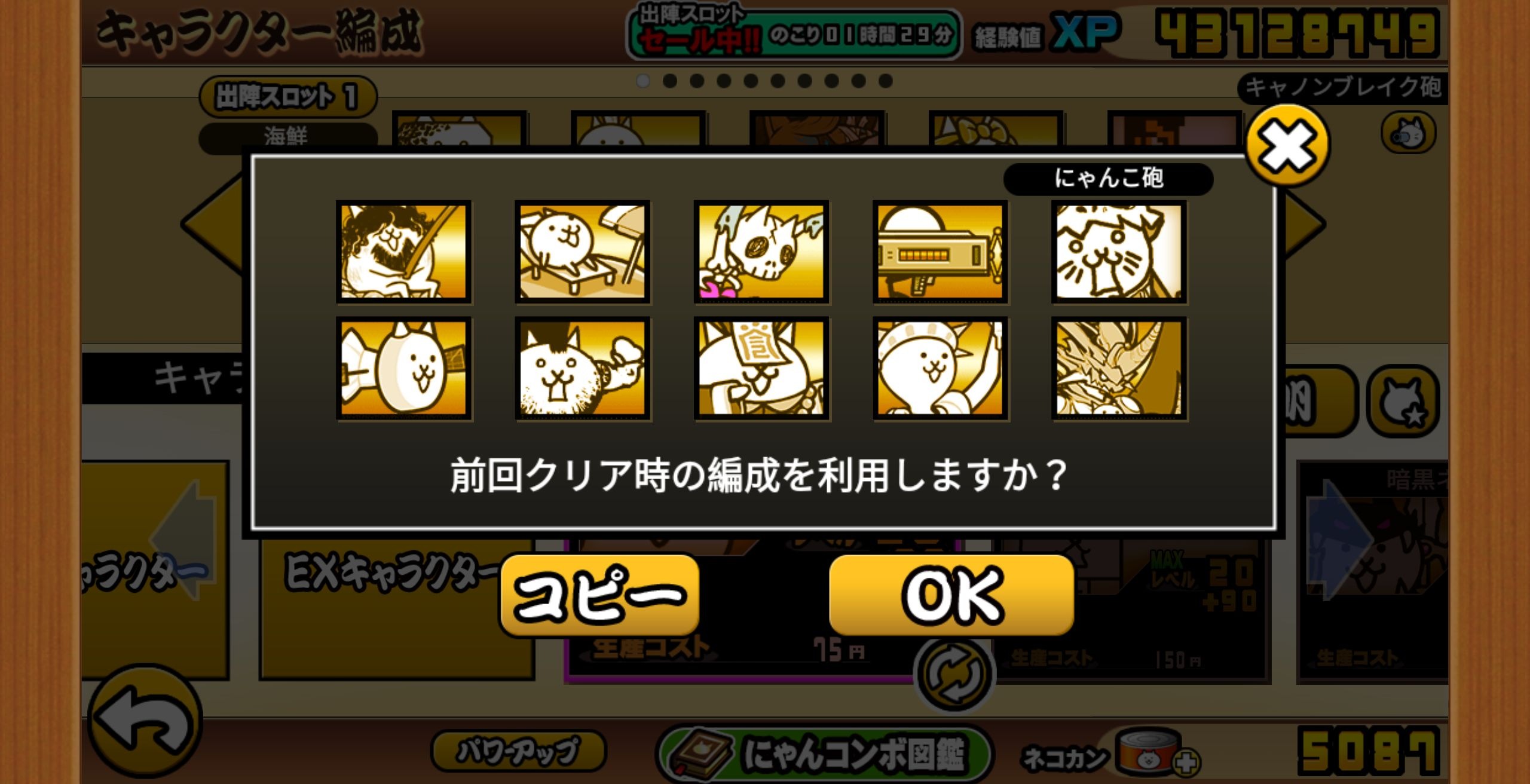Screen dimensions: 1530x784
Task: Open the にゃんこ砲 label
Action: [1108, 178]
